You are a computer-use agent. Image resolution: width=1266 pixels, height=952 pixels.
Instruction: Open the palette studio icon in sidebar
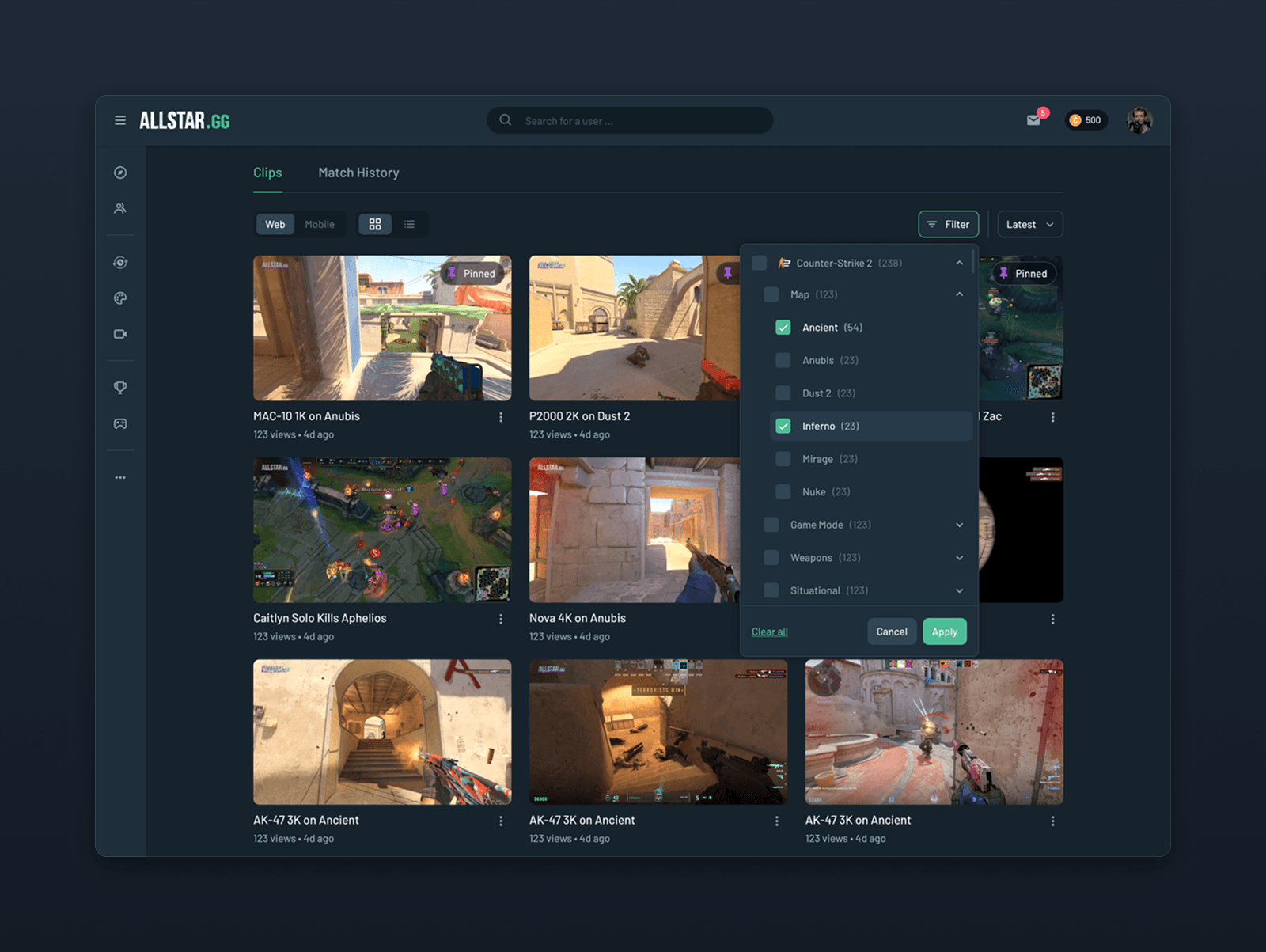(x=120, y=298)
